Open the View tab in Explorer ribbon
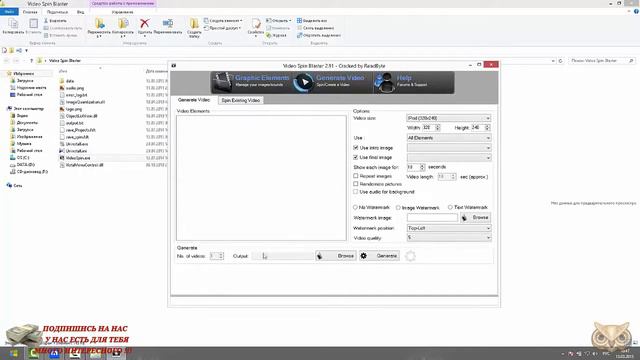The width and height of the screenshot is (640, 360). tap(81, 12)
